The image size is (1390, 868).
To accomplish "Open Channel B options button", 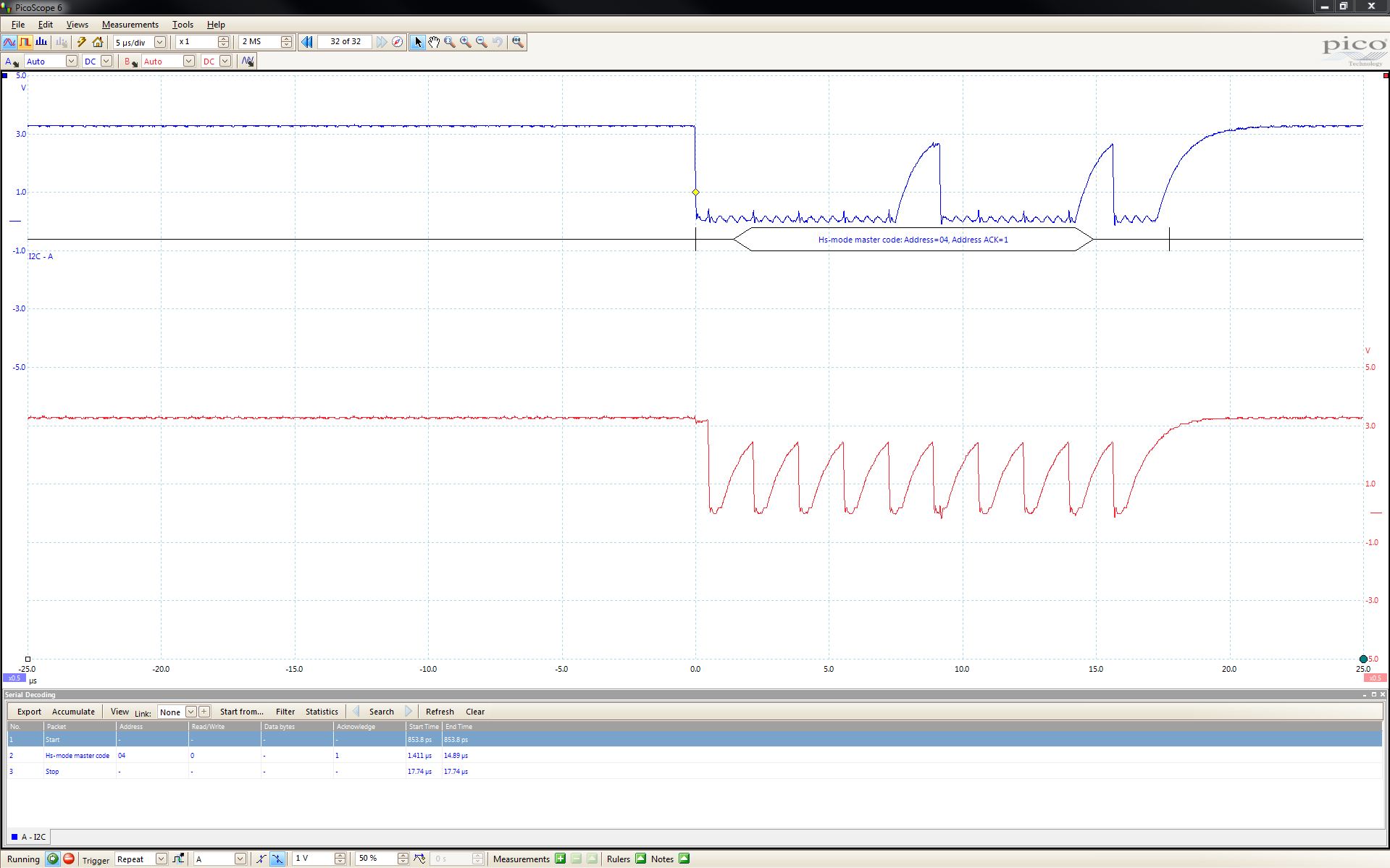I will [x=130, y=62].
